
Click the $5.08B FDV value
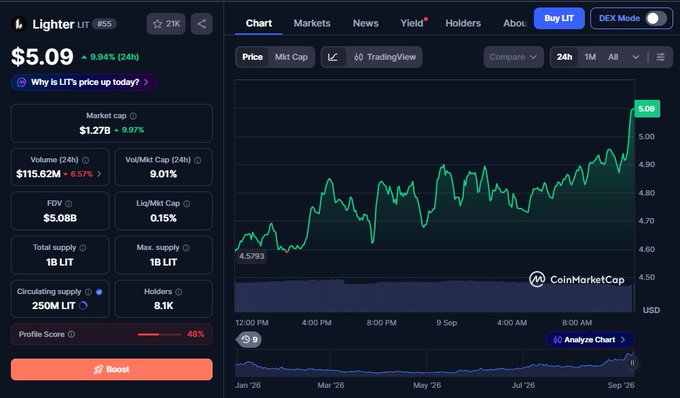click(x=60, y=218)
